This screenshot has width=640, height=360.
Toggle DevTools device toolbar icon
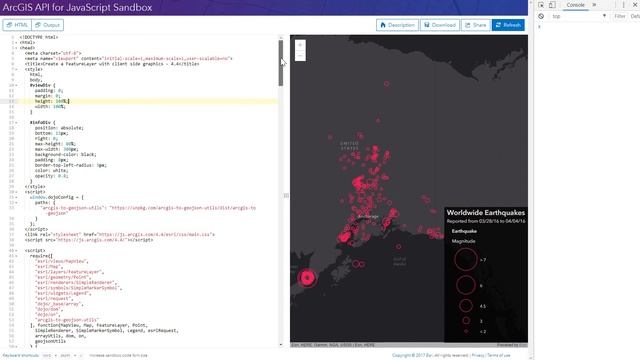tap(552, 5)
